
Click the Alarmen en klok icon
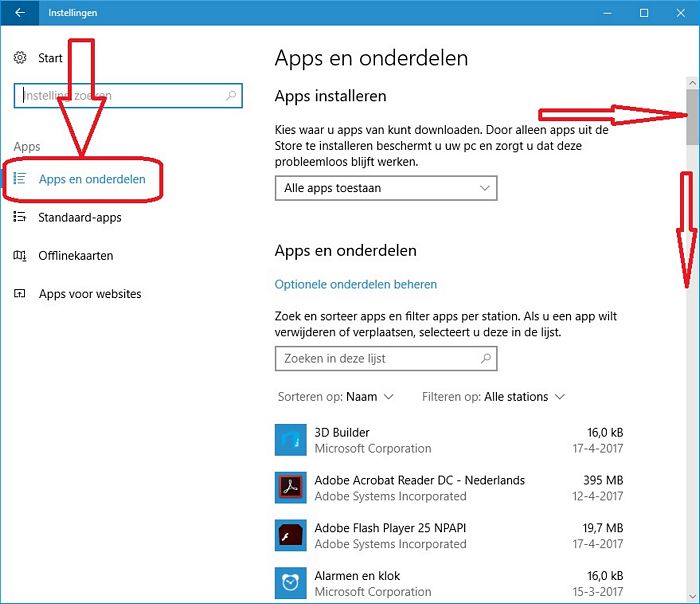click(x=290, y=582)
